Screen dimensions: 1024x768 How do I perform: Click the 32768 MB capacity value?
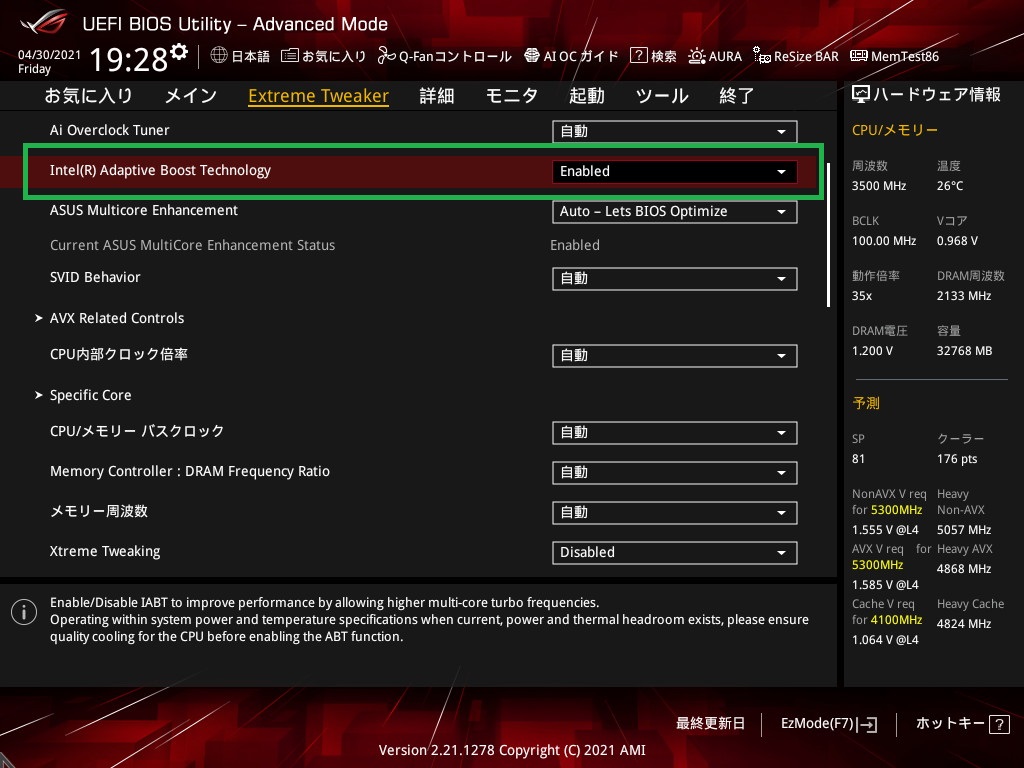tap(965, 351)
